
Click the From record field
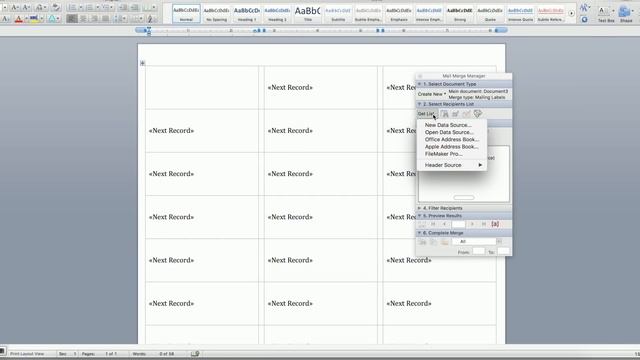(479, 251)
